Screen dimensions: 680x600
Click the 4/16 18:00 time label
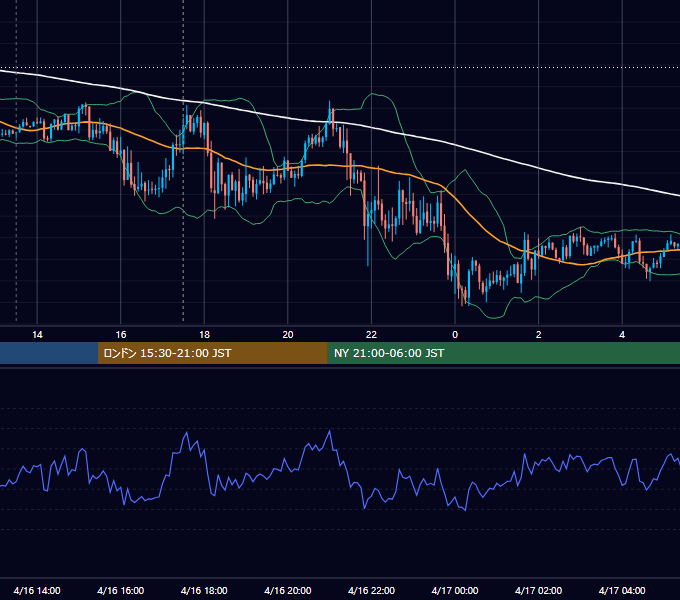[204, 590]
